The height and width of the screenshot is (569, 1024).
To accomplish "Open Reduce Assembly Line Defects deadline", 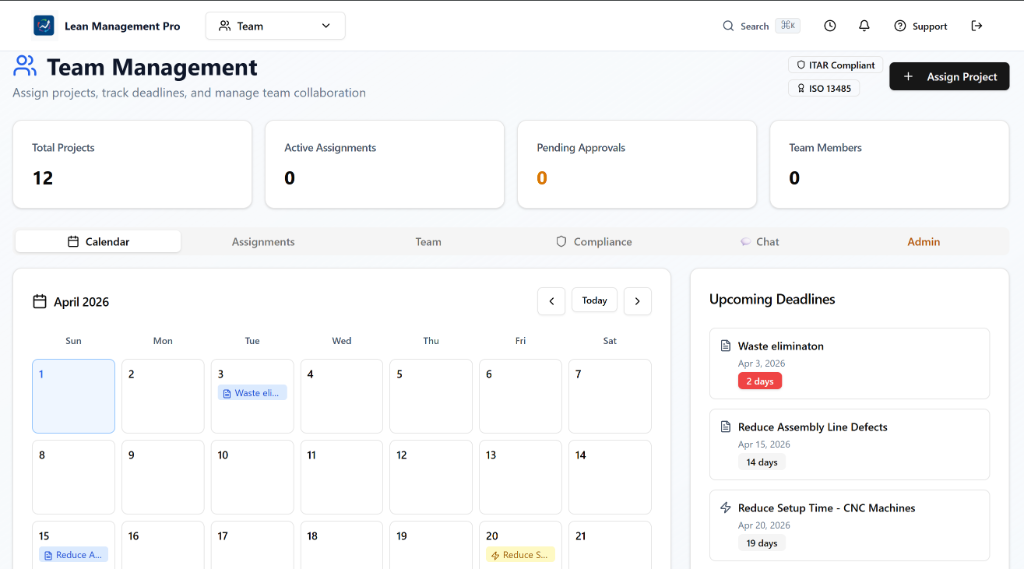I will pos(849,444).
